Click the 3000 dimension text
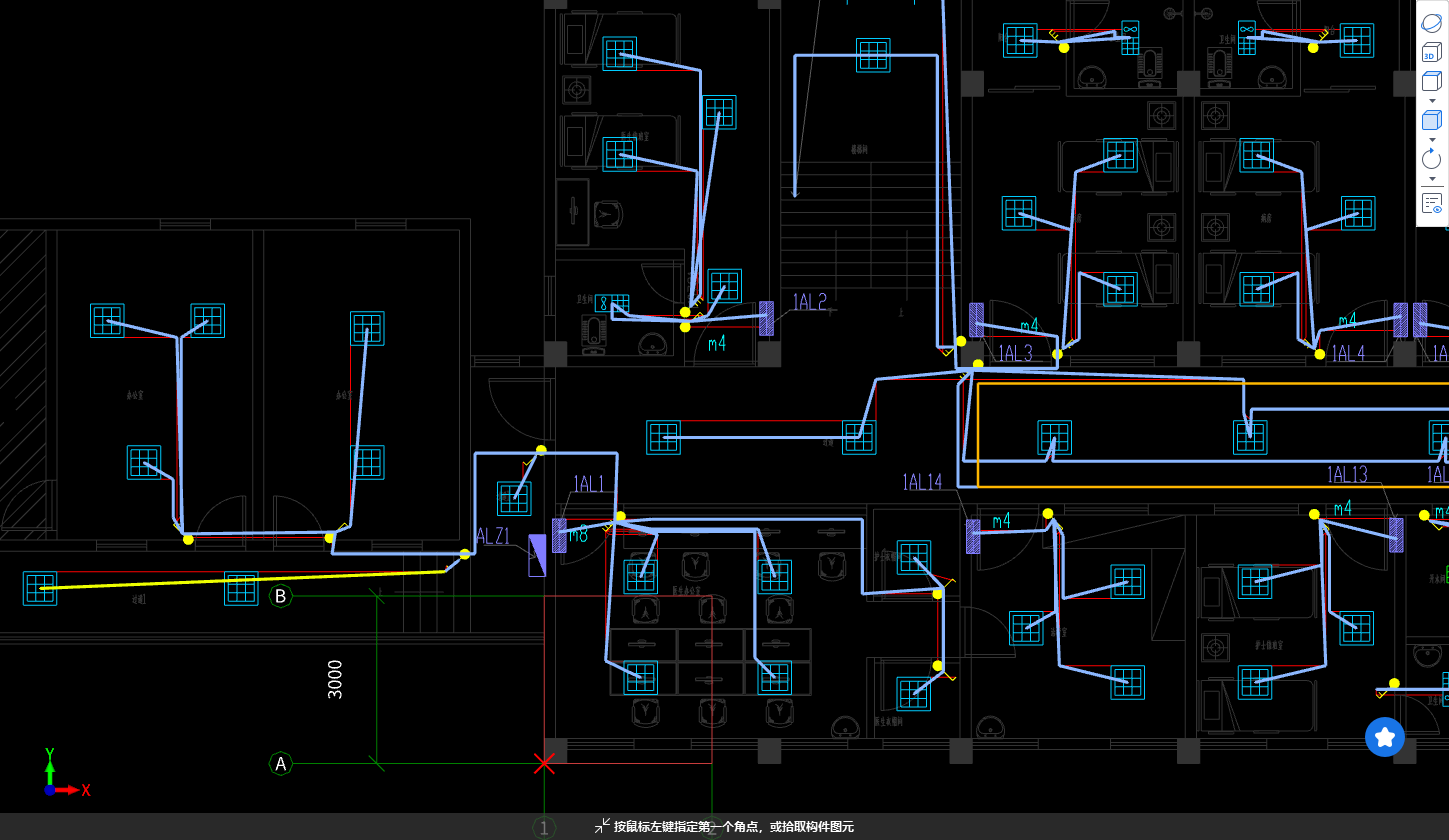Image resolution: width=1449 pixels, height=840 pixels. tap(336, 679)
